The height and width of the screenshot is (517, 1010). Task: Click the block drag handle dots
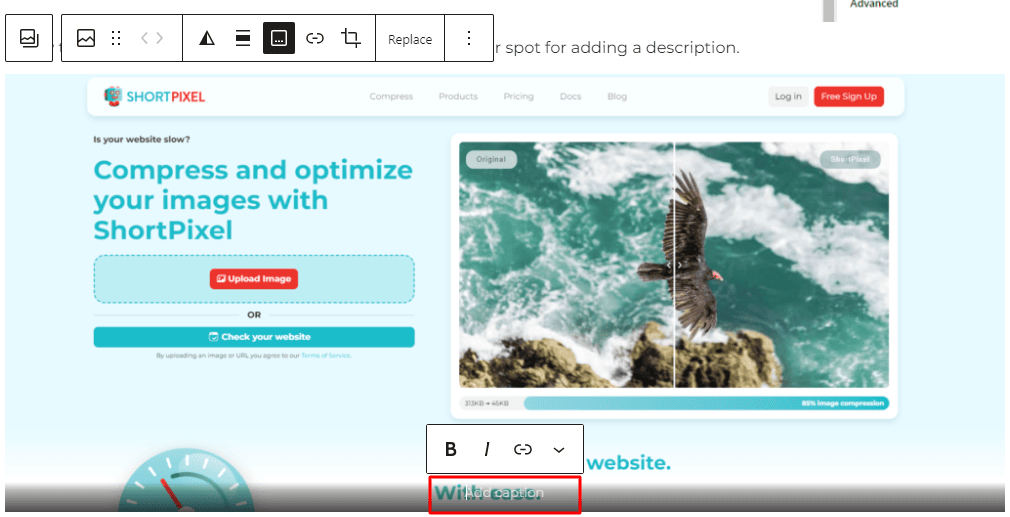pyautogui.click(x=116, y=39)
